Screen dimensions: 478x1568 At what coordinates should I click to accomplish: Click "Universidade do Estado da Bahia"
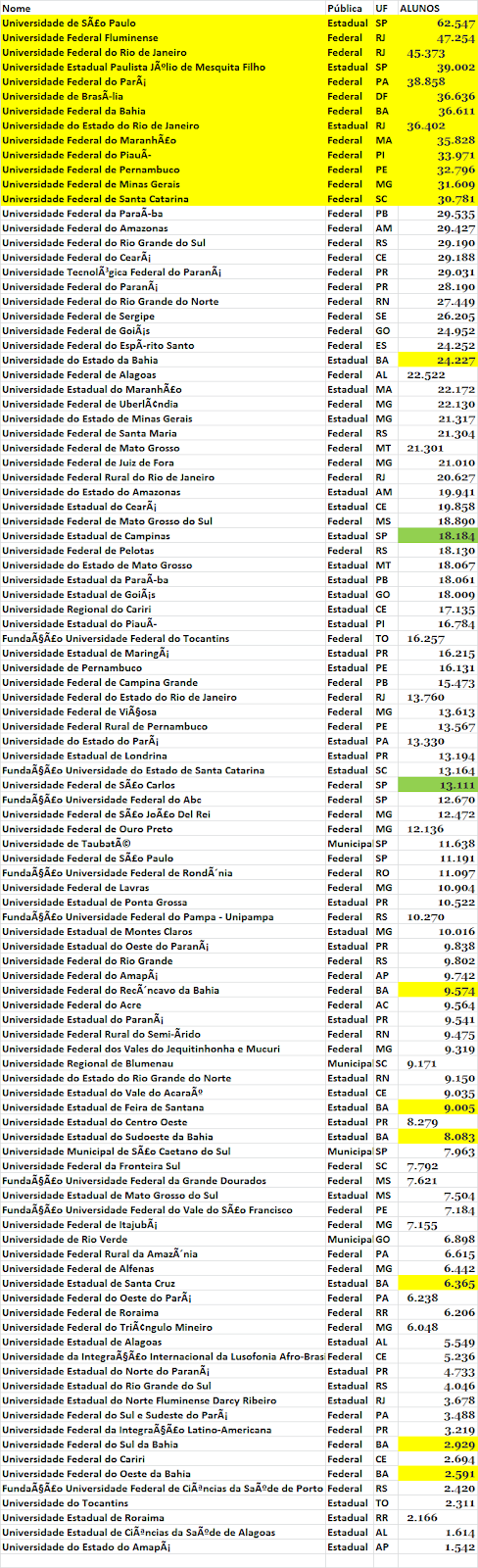coord(80,361)
